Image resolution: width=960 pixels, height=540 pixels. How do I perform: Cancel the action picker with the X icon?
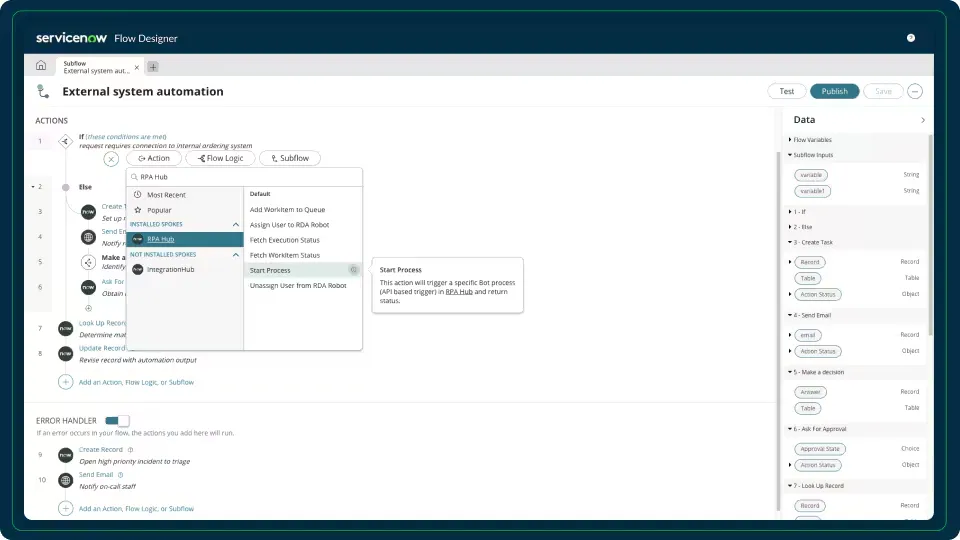point(111,159)
